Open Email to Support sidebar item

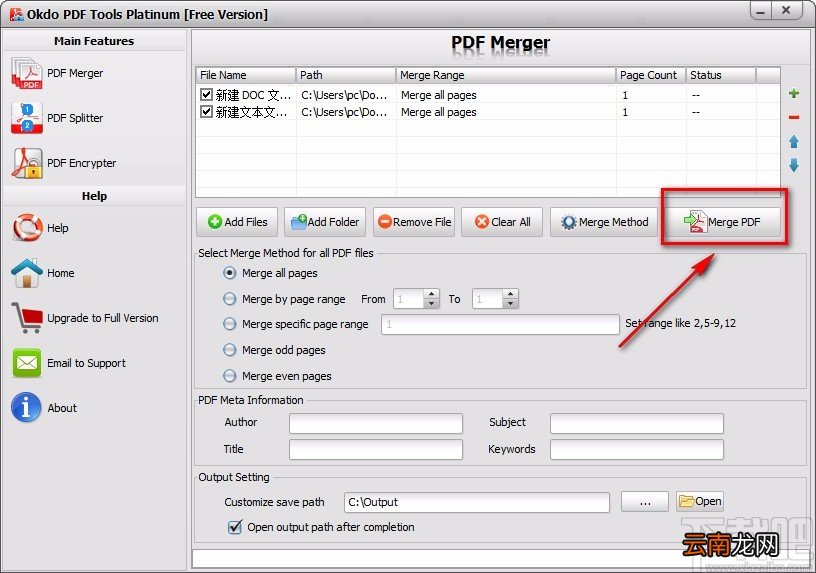click(86, 363)
